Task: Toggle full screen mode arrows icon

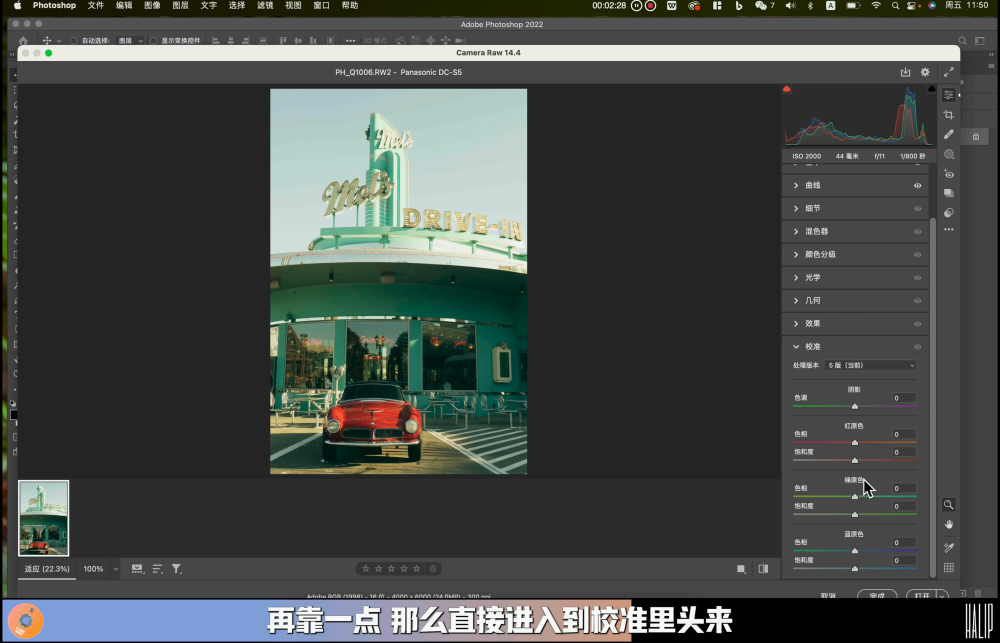Action: pos(948,72)
